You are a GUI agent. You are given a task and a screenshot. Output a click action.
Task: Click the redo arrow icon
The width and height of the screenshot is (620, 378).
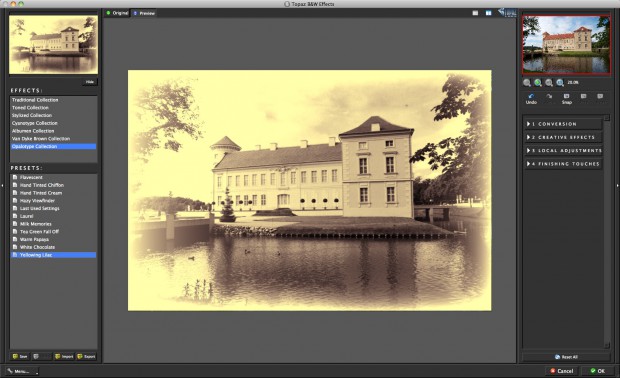[x=549, y=97]
